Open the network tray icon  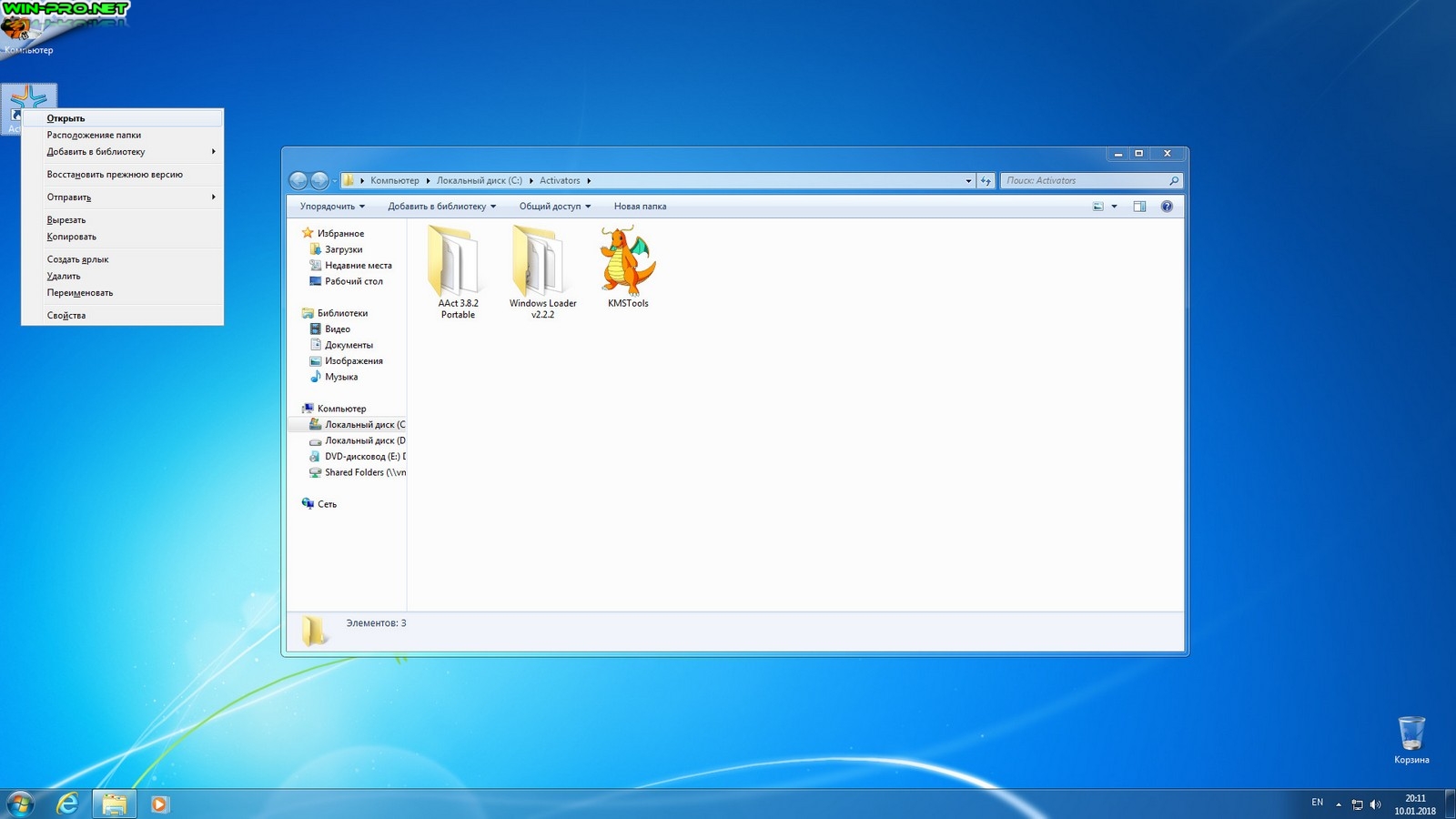click(1357, 804)
